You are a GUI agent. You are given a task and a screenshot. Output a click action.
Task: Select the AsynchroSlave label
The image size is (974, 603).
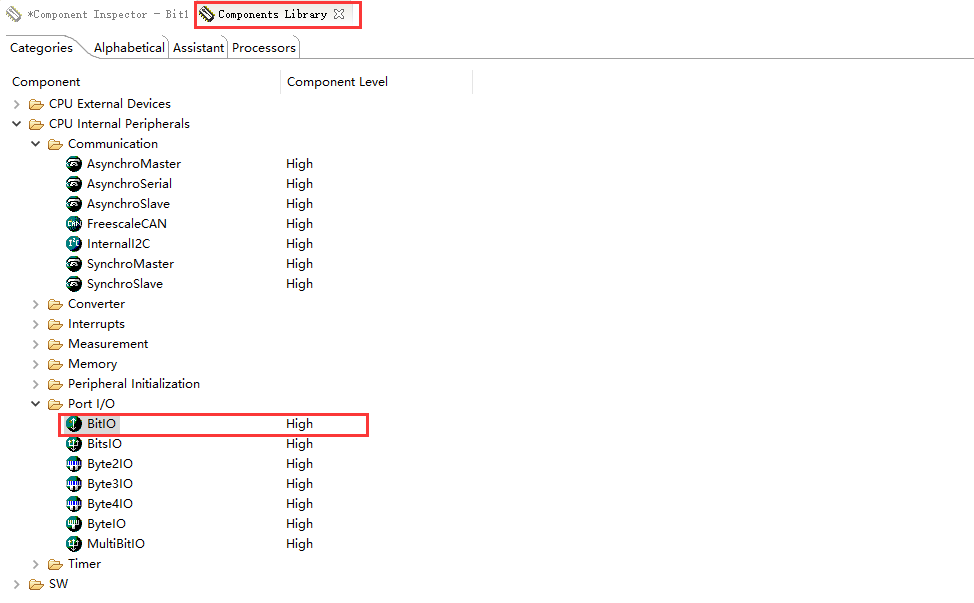point(129,204)
